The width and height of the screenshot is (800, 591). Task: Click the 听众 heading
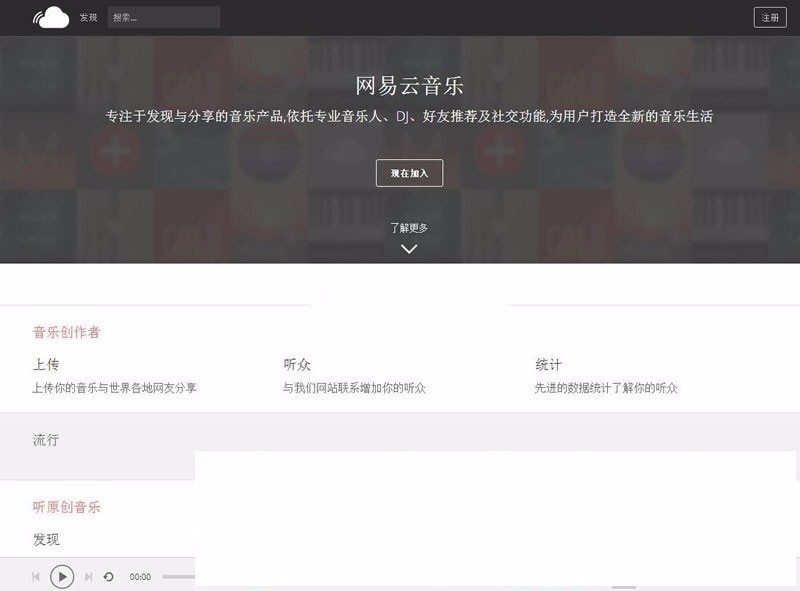click(297, 364)
